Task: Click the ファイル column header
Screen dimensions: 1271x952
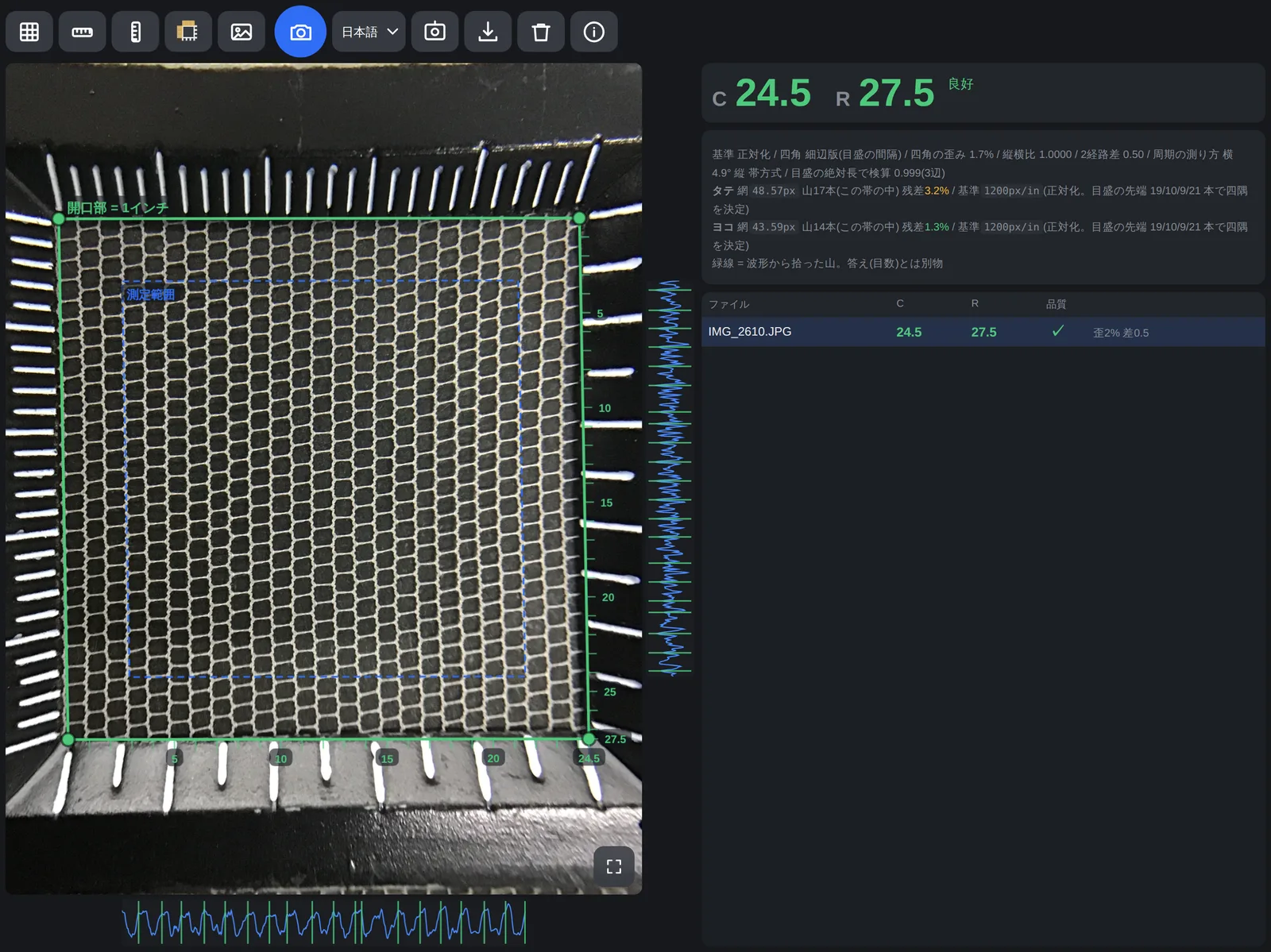Action: [x=729, y=304]
